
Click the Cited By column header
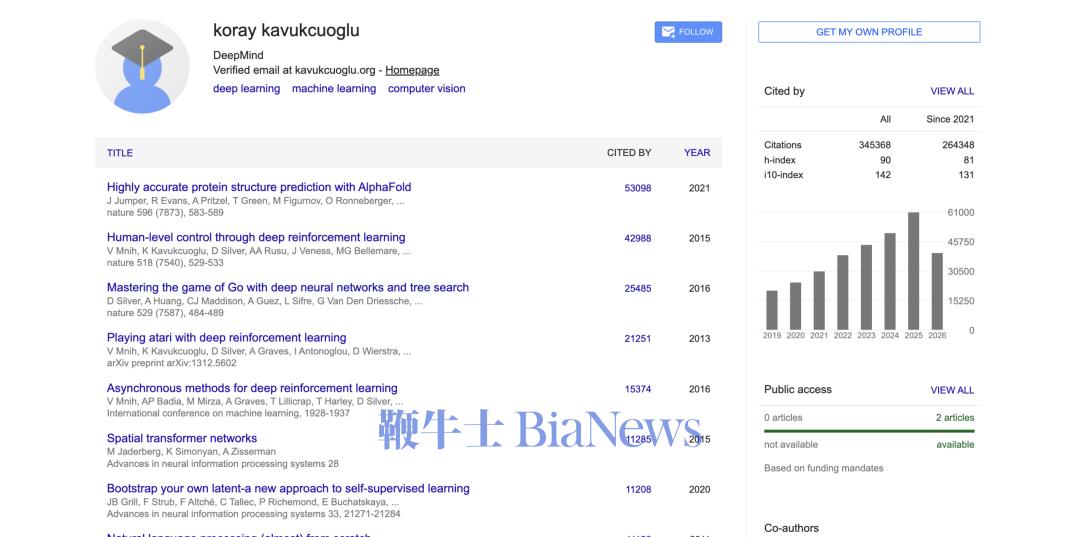coord(629,153)
